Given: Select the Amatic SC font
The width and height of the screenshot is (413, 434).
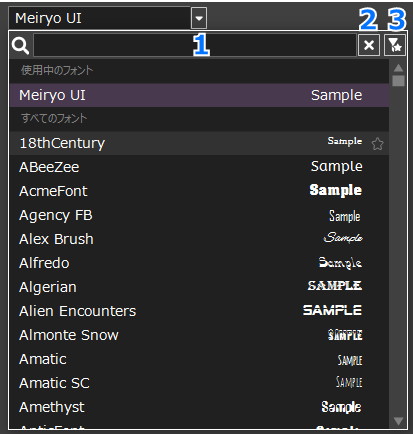Looking at the screenshot, I should pyautogui.click(x=199, y=383).
